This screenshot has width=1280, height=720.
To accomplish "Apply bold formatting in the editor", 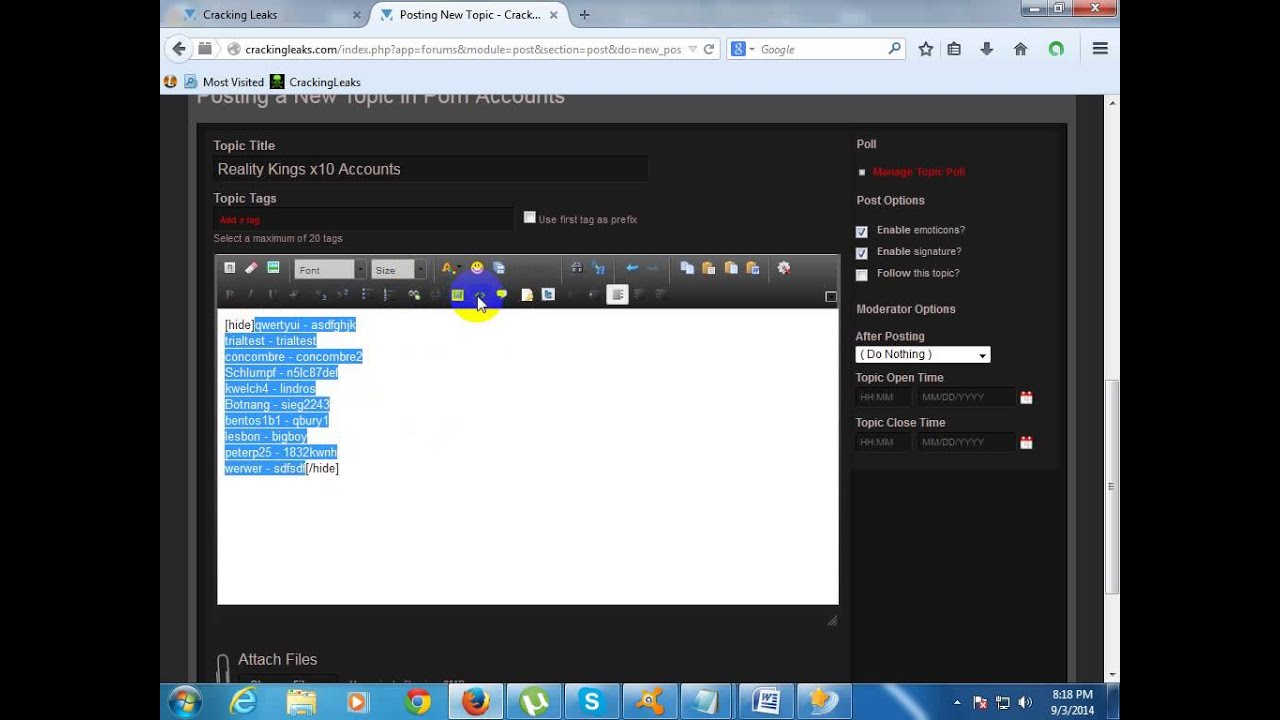I will tap(229, 294).
